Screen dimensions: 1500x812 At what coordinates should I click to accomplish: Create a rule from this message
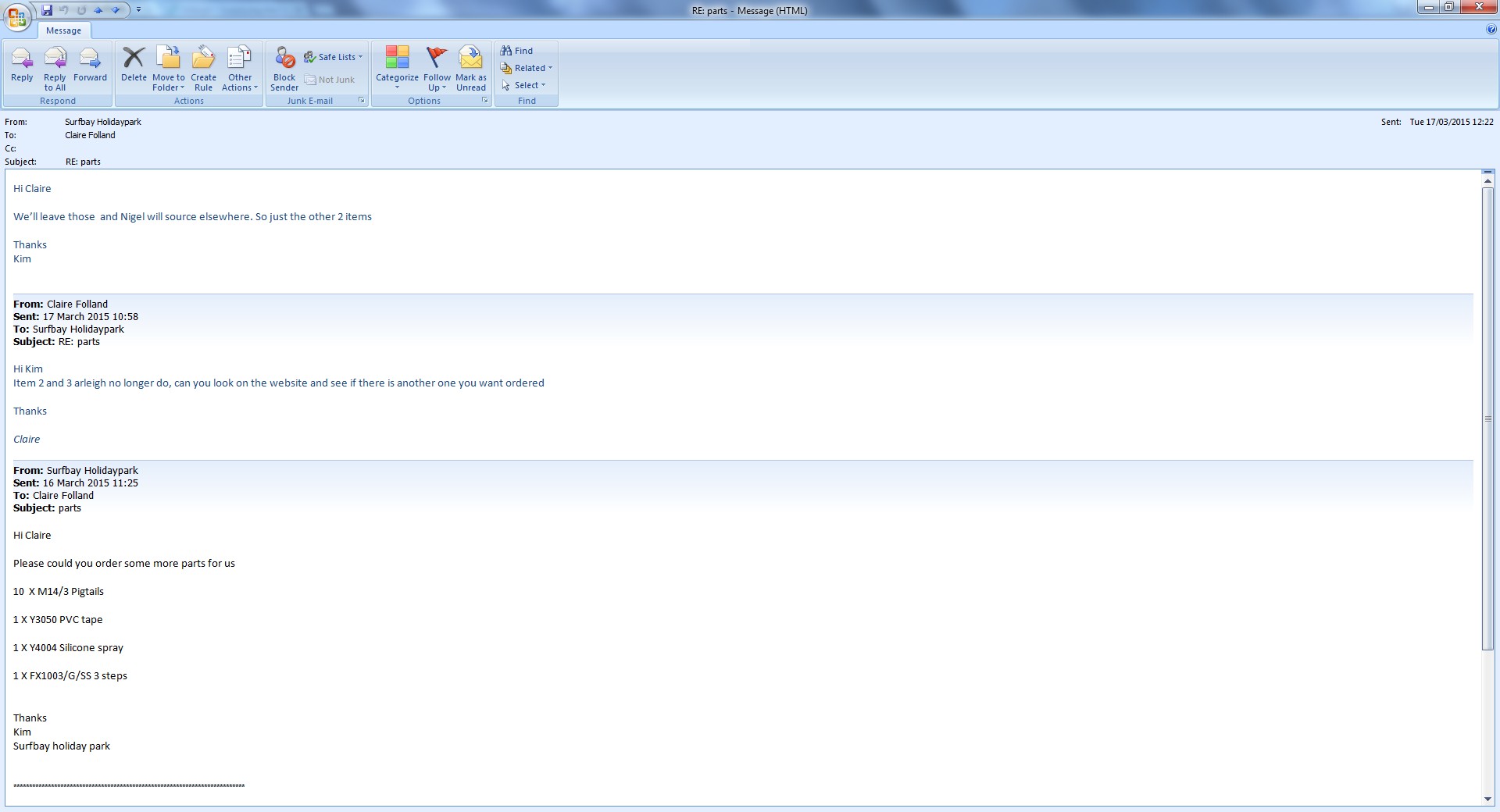pos(203,68)
